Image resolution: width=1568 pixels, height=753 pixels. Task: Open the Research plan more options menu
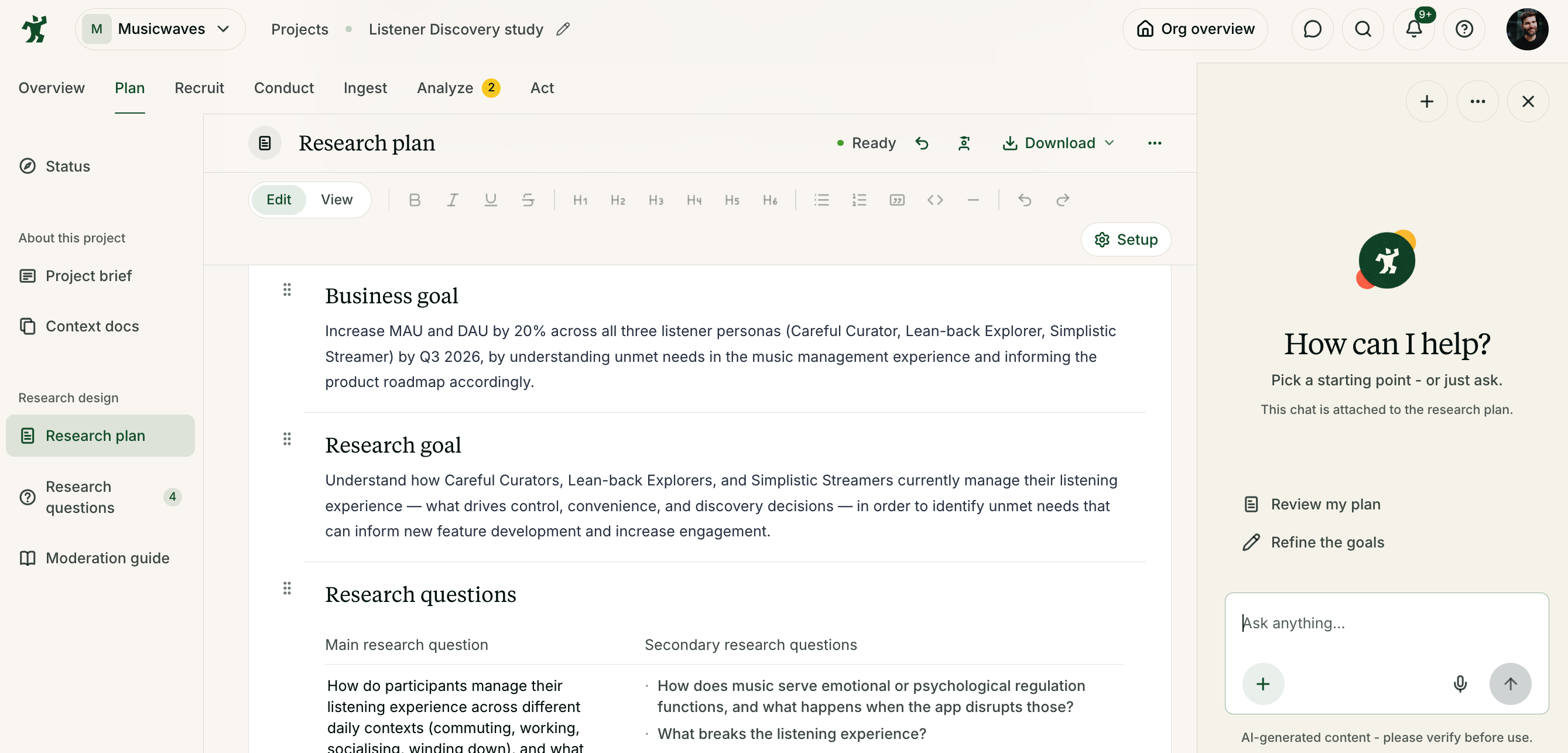click(1155, 143)
